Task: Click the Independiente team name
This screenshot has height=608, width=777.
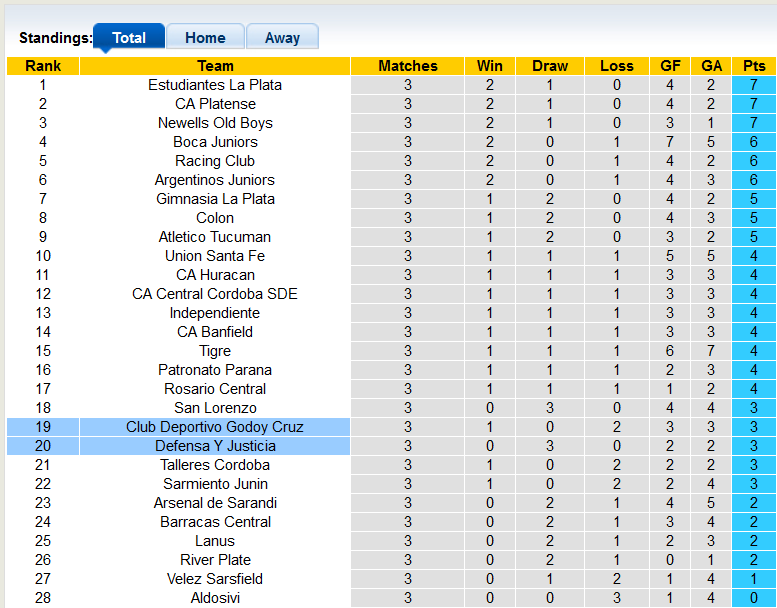Action: click(x=215, y=313)
